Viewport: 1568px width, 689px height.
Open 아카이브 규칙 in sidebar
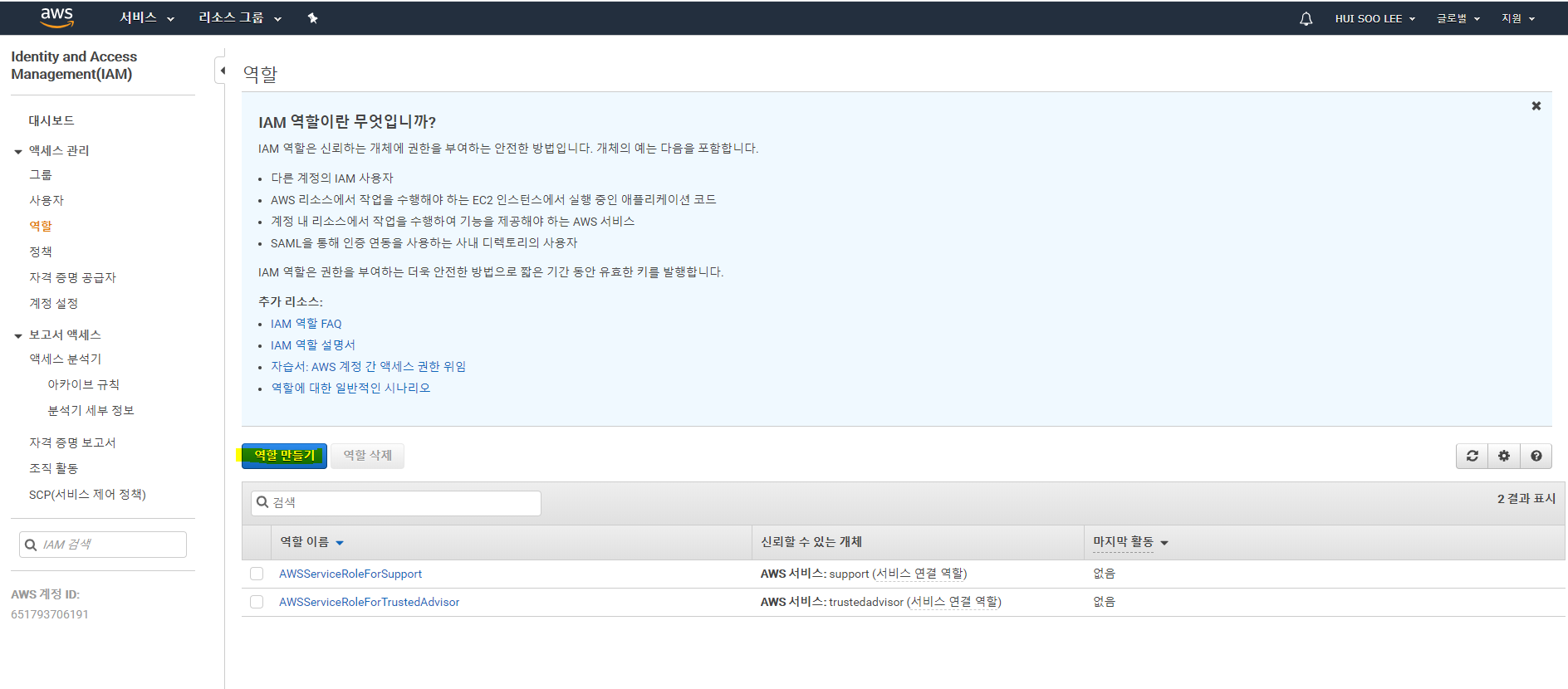pos(83,384)
